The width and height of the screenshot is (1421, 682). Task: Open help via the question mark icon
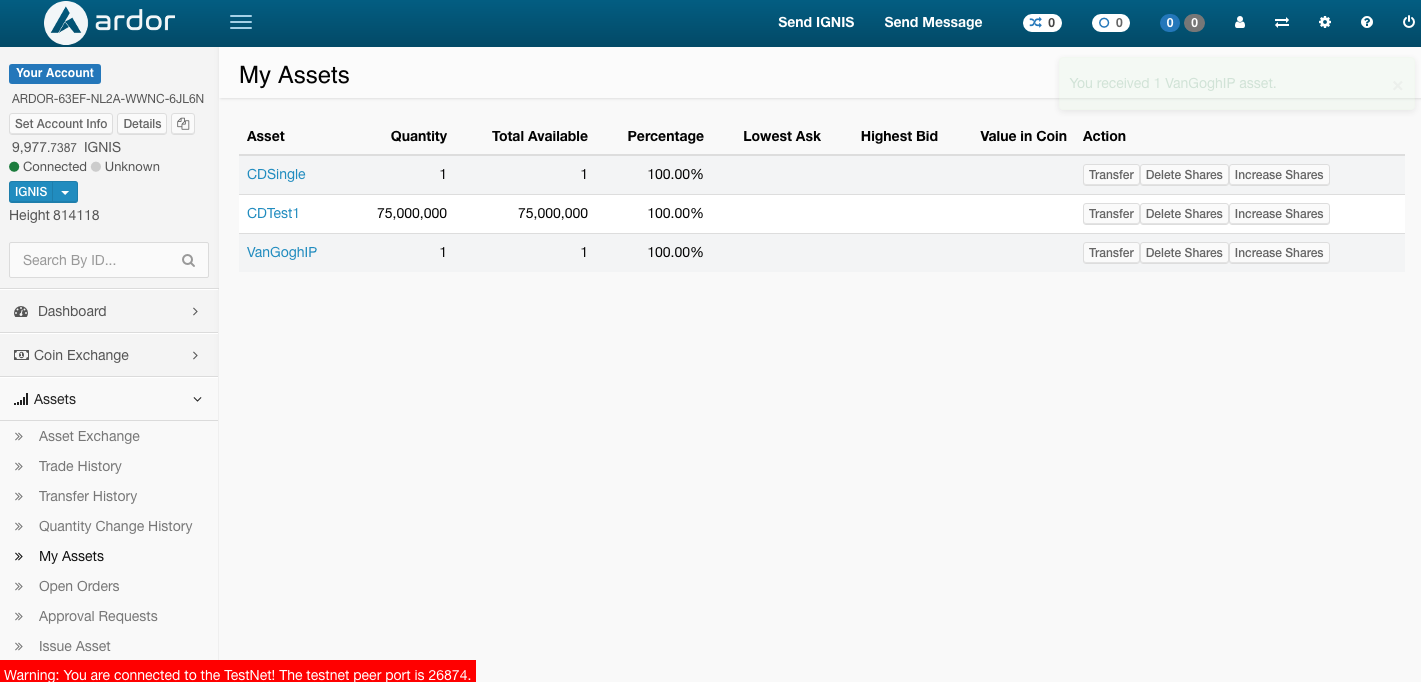(1367, 22)
